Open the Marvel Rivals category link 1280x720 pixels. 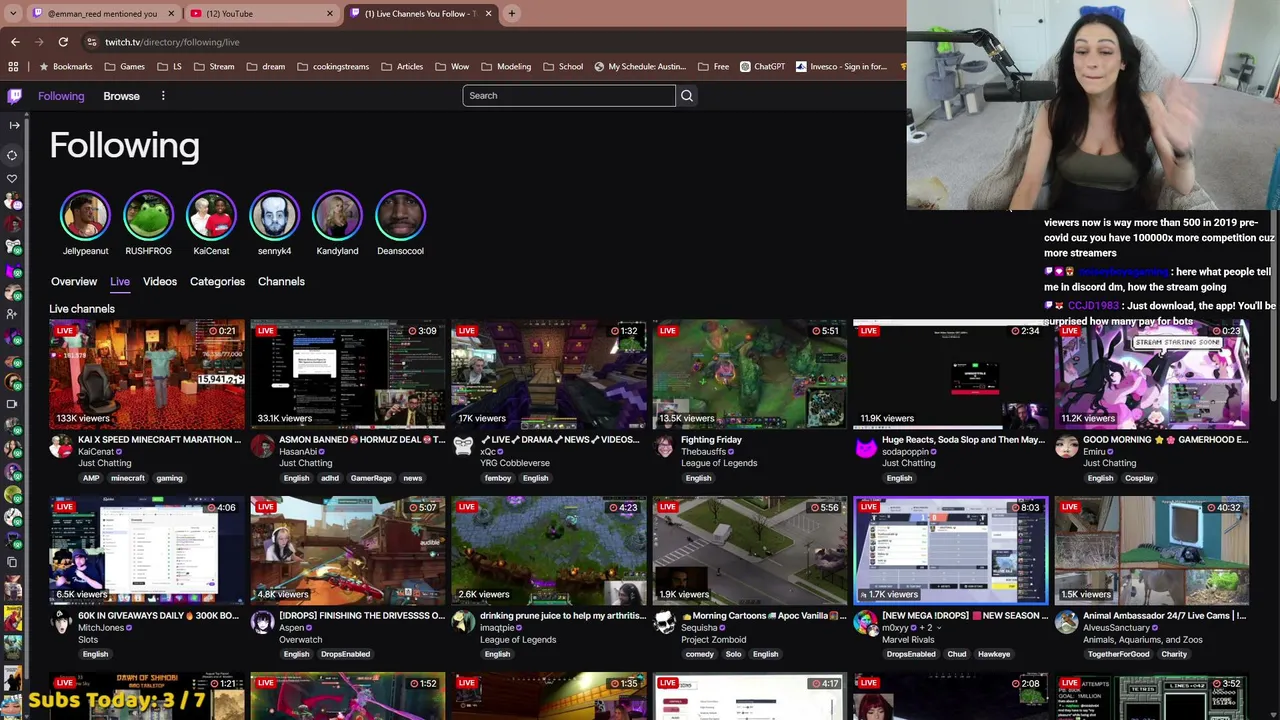(908, 640)
